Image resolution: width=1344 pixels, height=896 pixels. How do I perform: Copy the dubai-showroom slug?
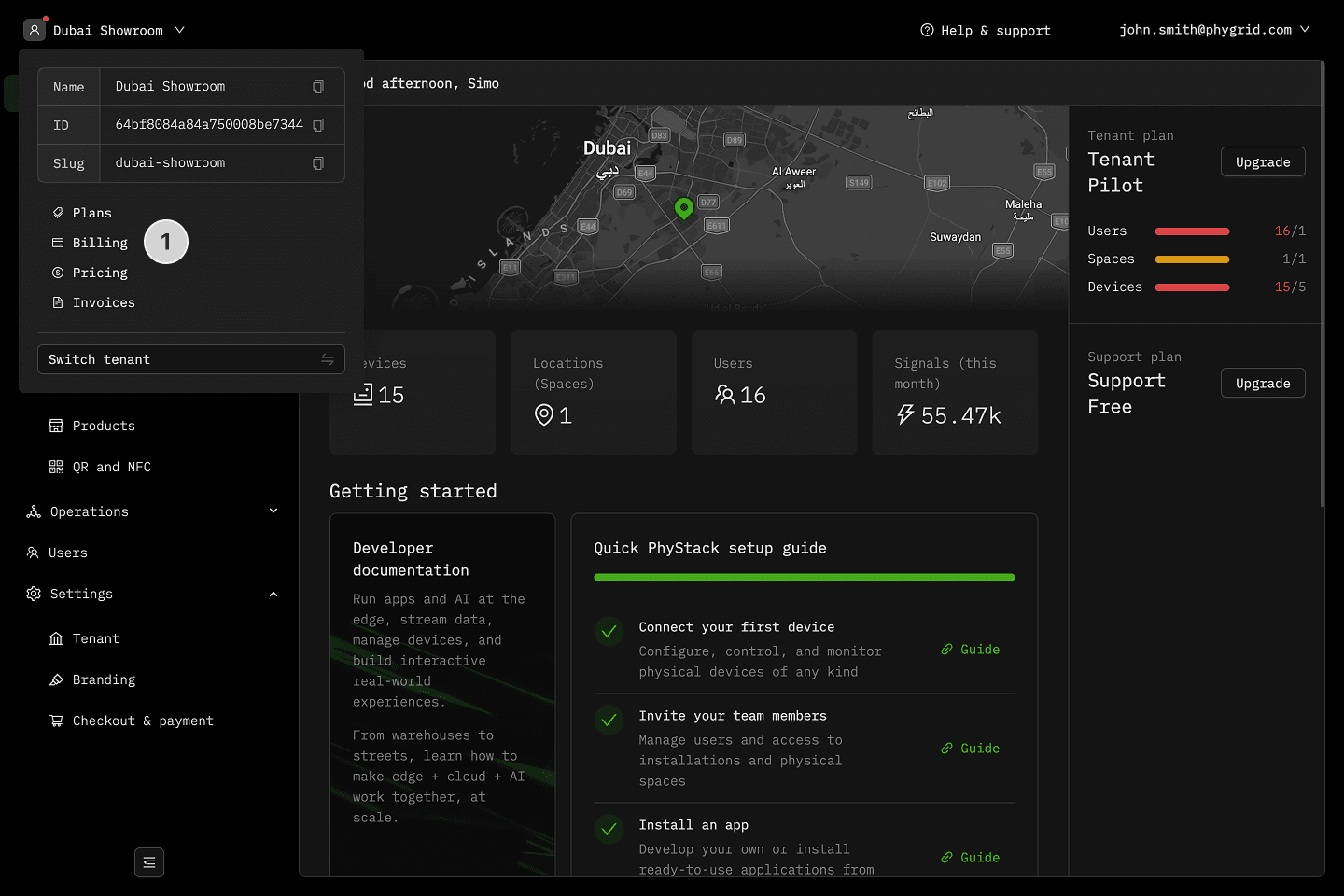[318, 163]
